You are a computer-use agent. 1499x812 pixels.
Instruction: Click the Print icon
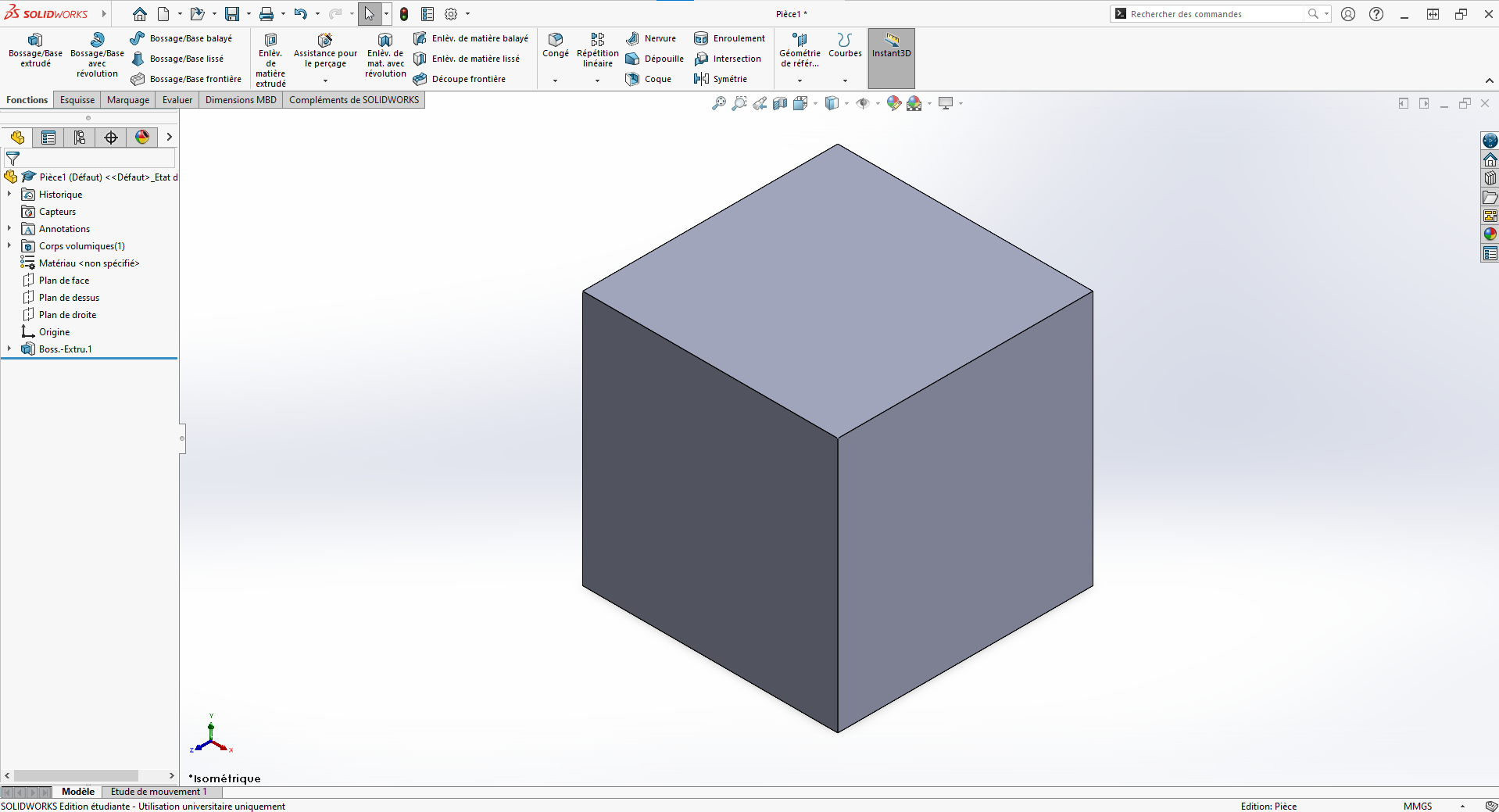coord(267,14)
